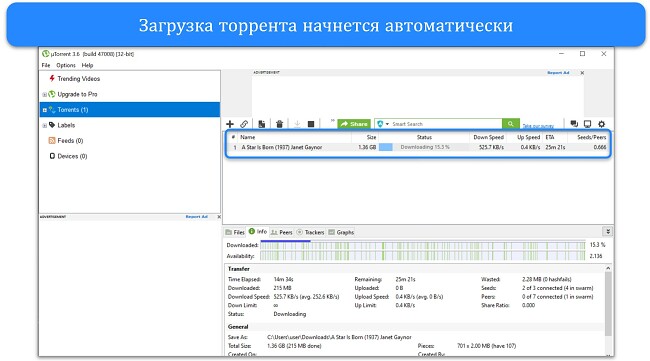Switch to the Graphs tab

click(x=341, y=232)
